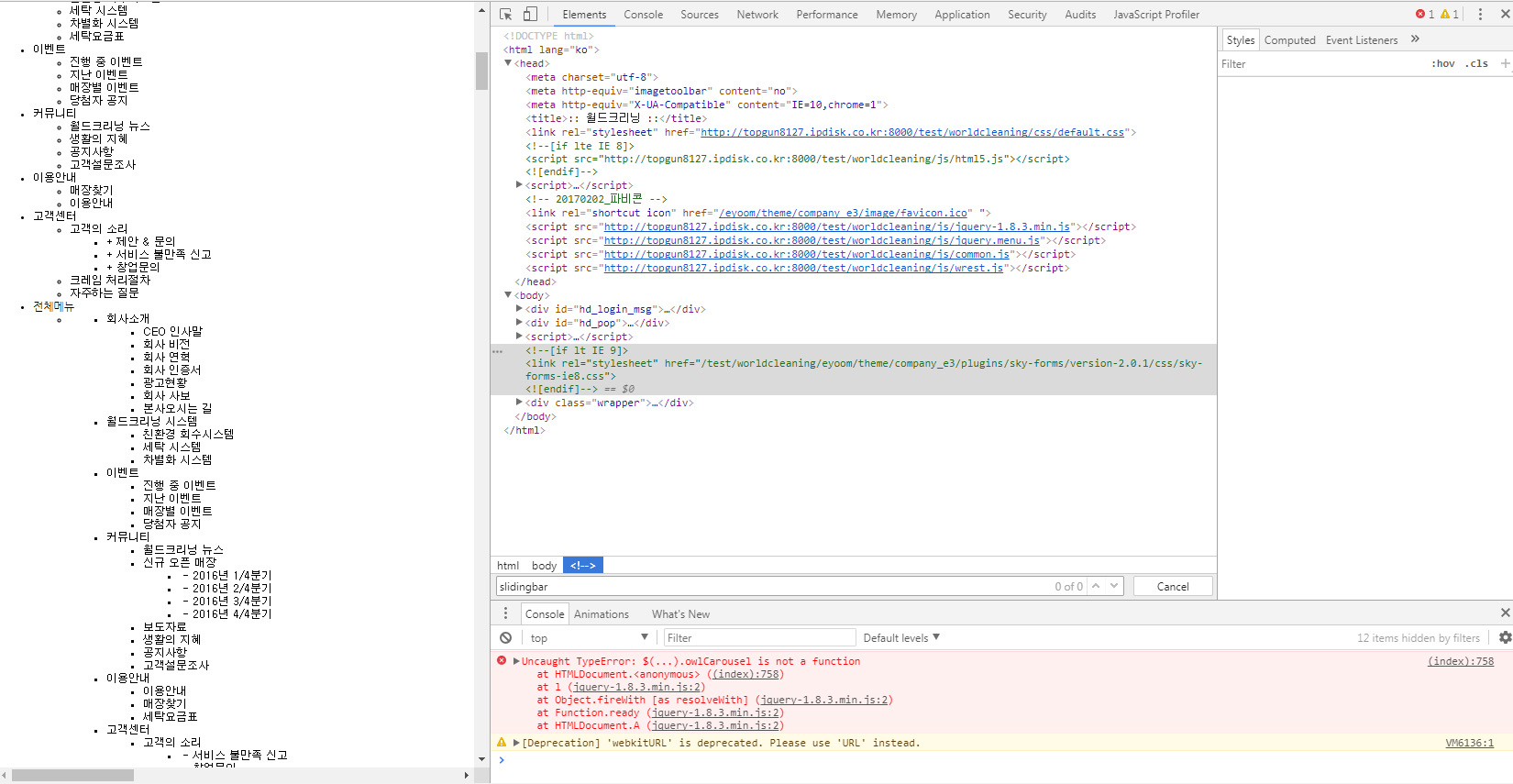The width and height of the screenshot is (1513, 784).
Task: Open the wrest.js script link
Action: point(803,268)
